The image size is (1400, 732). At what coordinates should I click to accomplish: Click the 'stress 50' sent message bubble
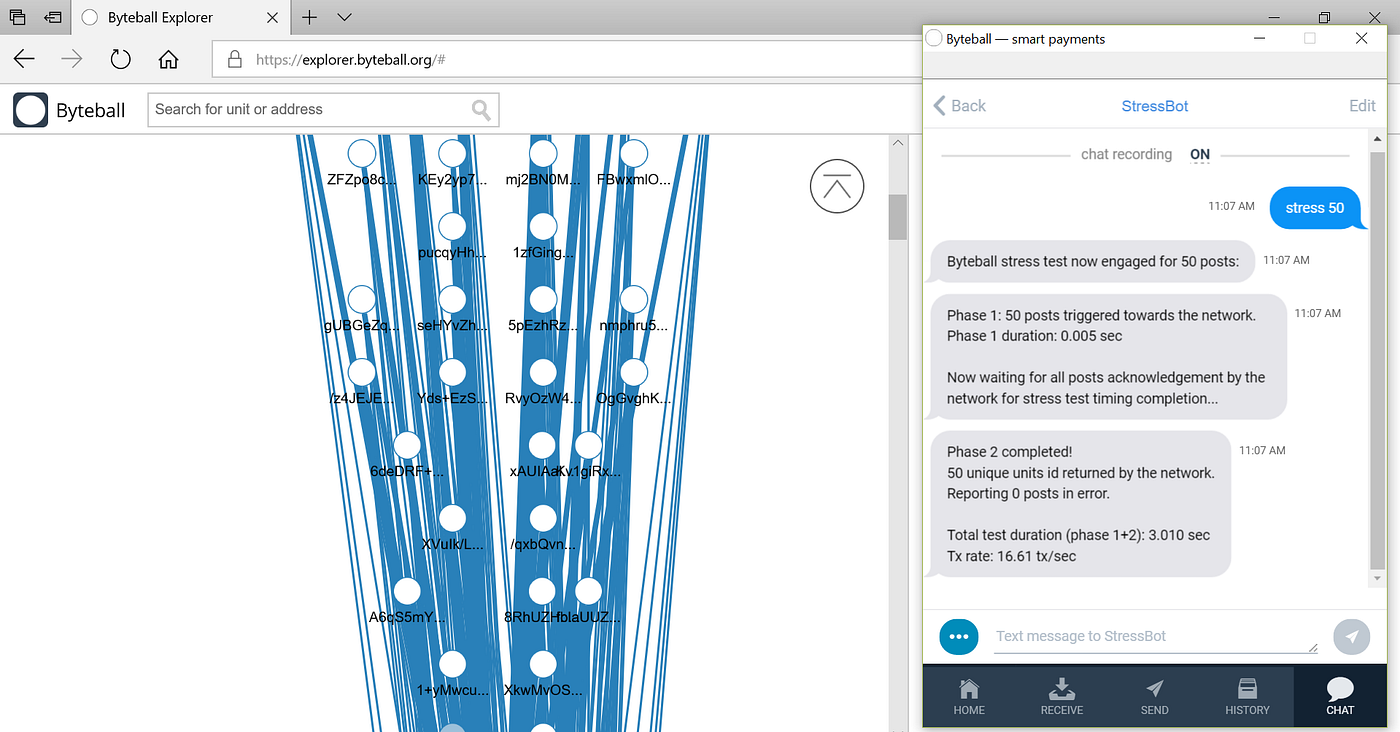[x=1315, y=208]
